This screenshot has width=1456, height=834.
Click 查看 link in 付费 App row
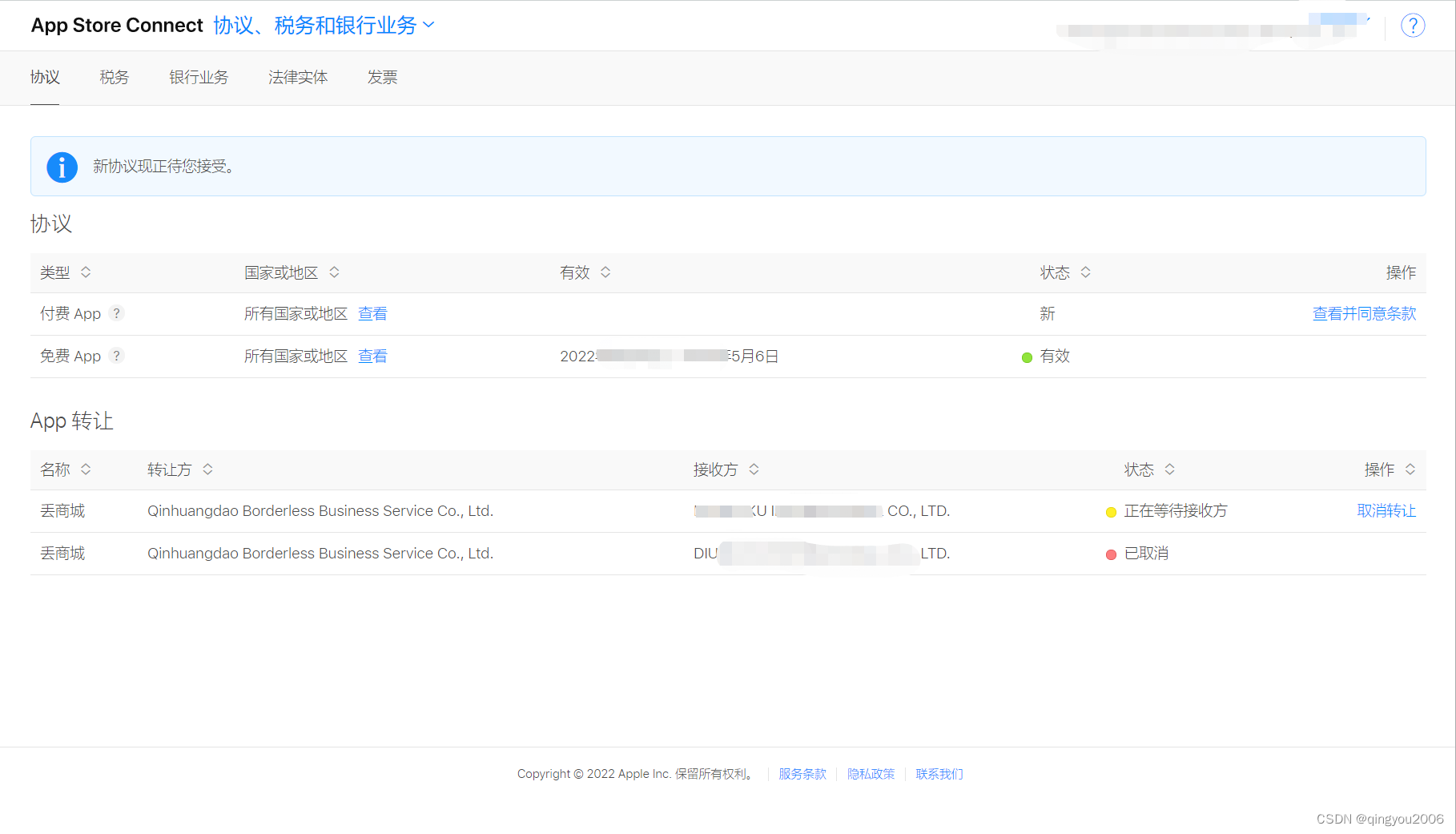[x=372, y=313]
